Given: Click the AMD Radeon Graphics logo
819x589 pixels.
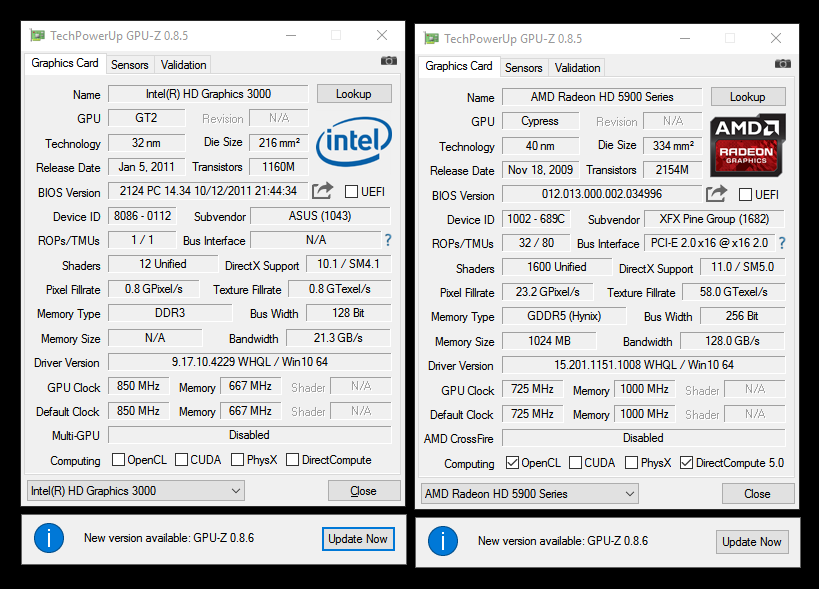Looking at the screenshot, I should pos(747,145).
